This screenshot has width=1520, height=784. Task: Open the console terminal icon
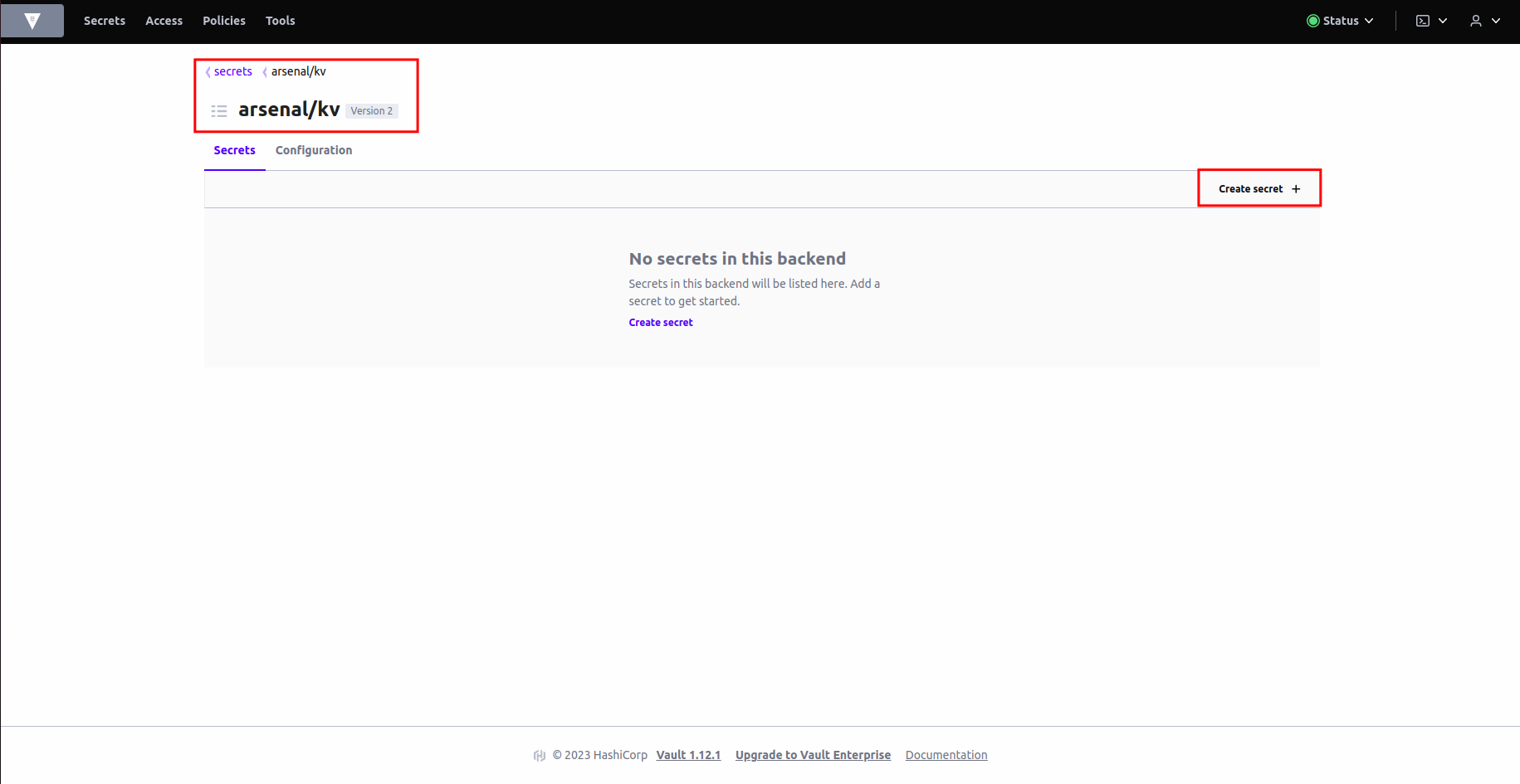1422,21
